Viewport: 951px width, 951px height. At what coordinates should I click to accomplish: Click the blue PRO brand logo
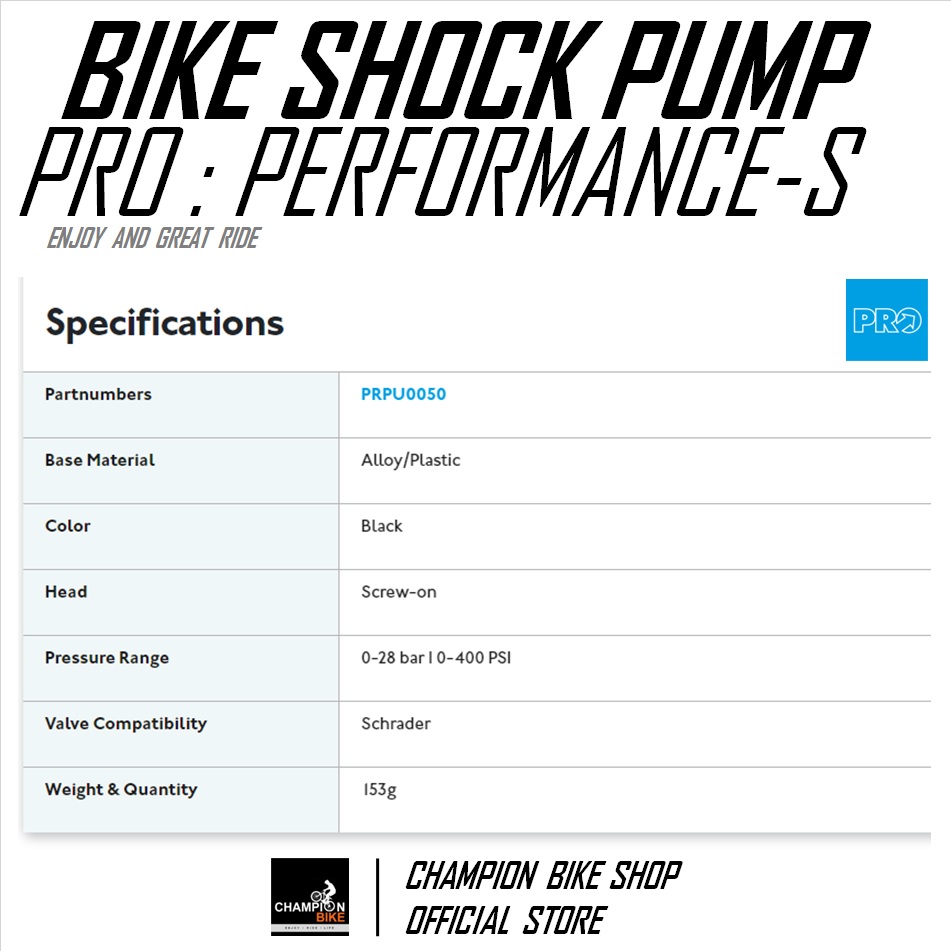(886, 320)
